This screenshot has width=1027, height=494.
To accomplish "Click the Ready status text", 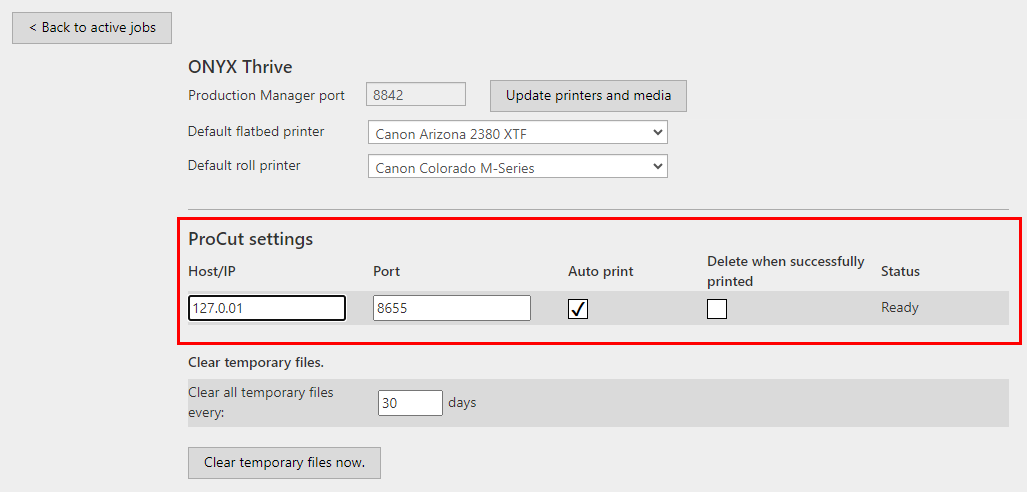I will click(899, 308).
